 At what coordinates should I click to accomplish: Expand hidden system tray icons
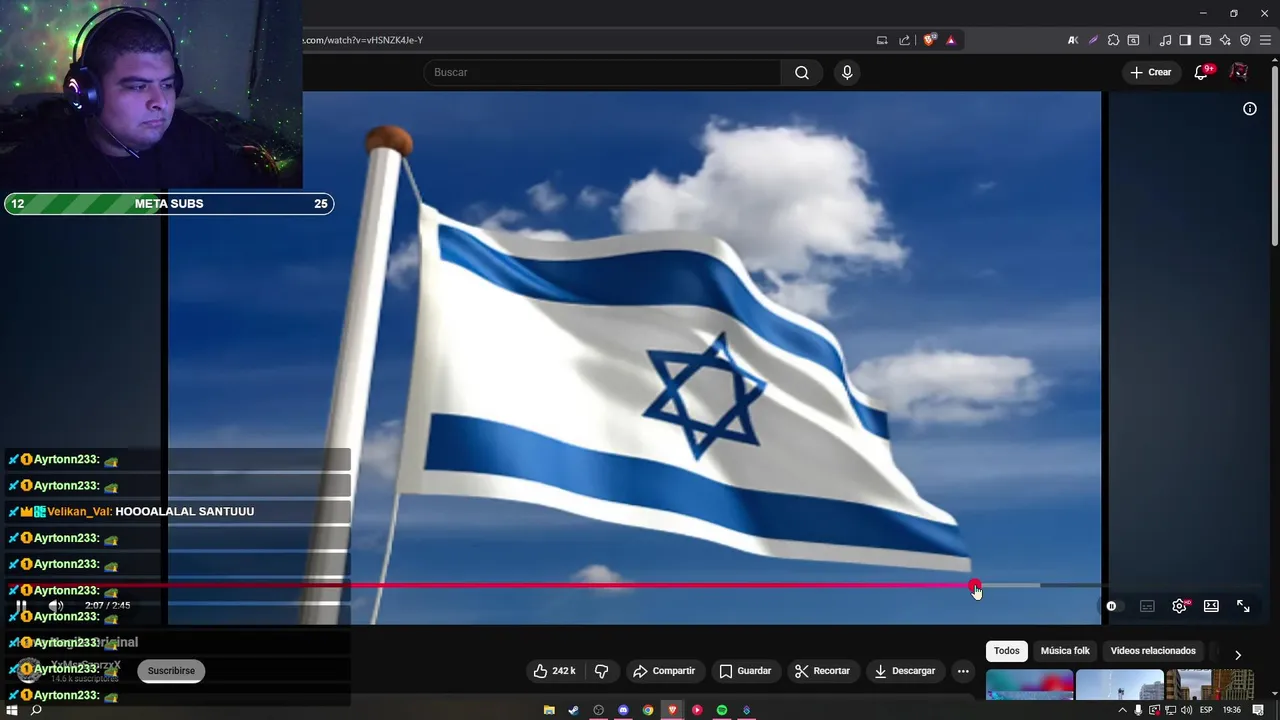pyautogui.click(x=1122, y=710)
